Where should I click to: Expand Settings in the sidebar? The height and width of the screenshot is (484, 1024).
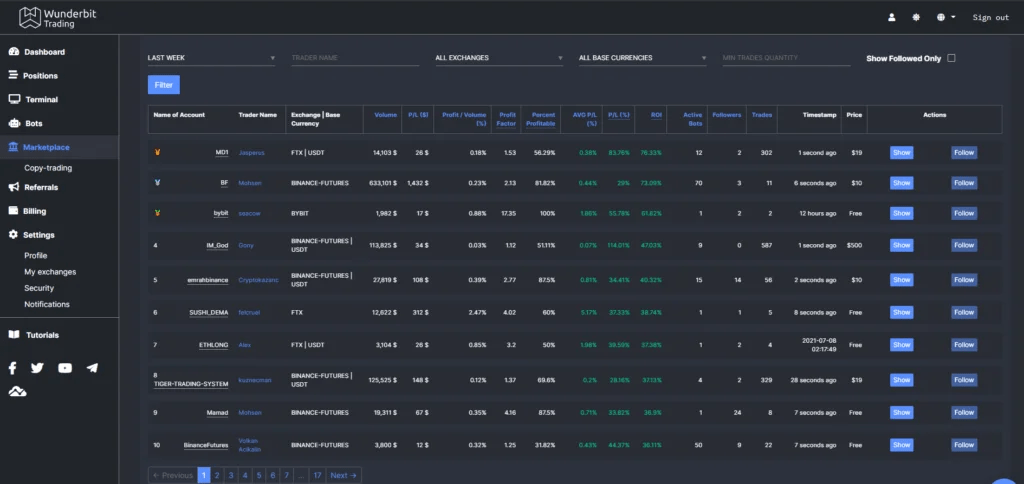point(31,234)
